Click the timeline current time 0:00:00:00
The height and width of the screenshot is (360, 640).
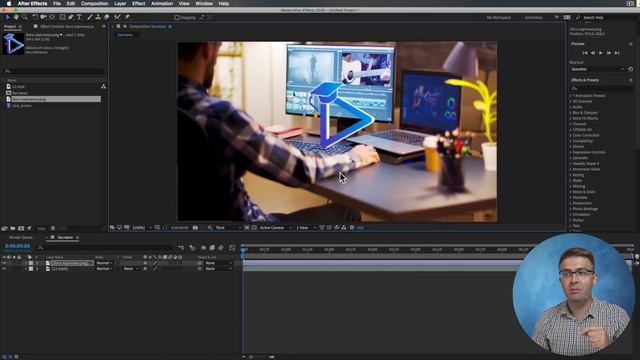coord(18,246)
